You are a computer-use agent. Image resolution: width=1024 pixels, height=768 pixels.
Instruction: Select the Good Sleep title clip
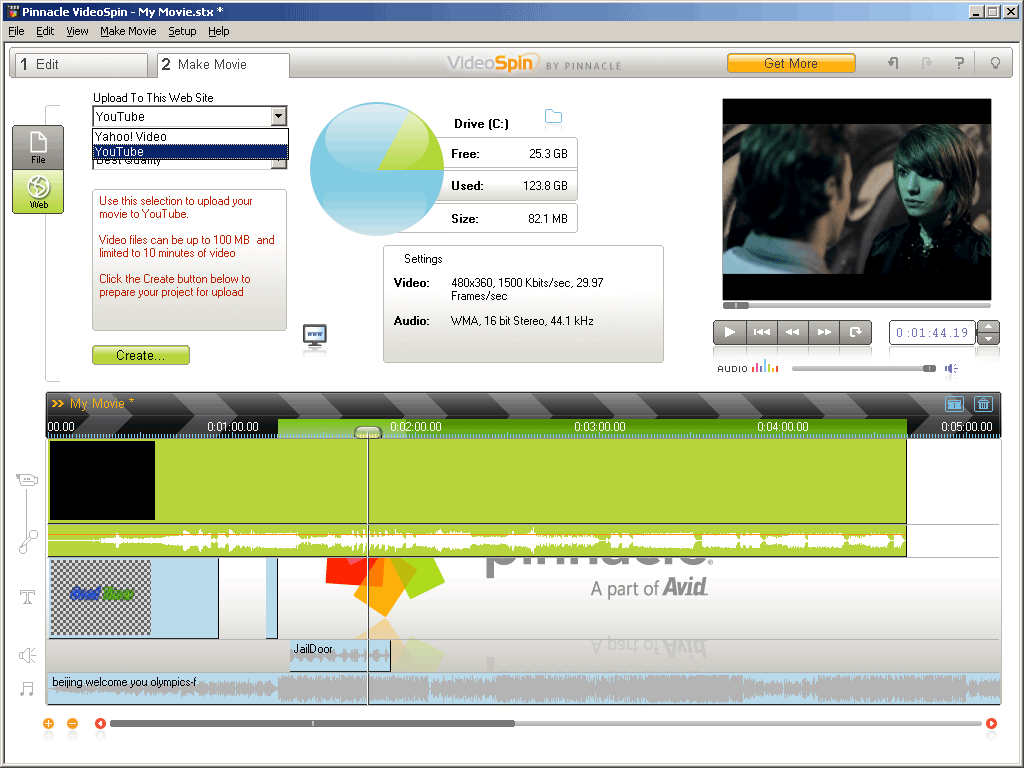134,598
